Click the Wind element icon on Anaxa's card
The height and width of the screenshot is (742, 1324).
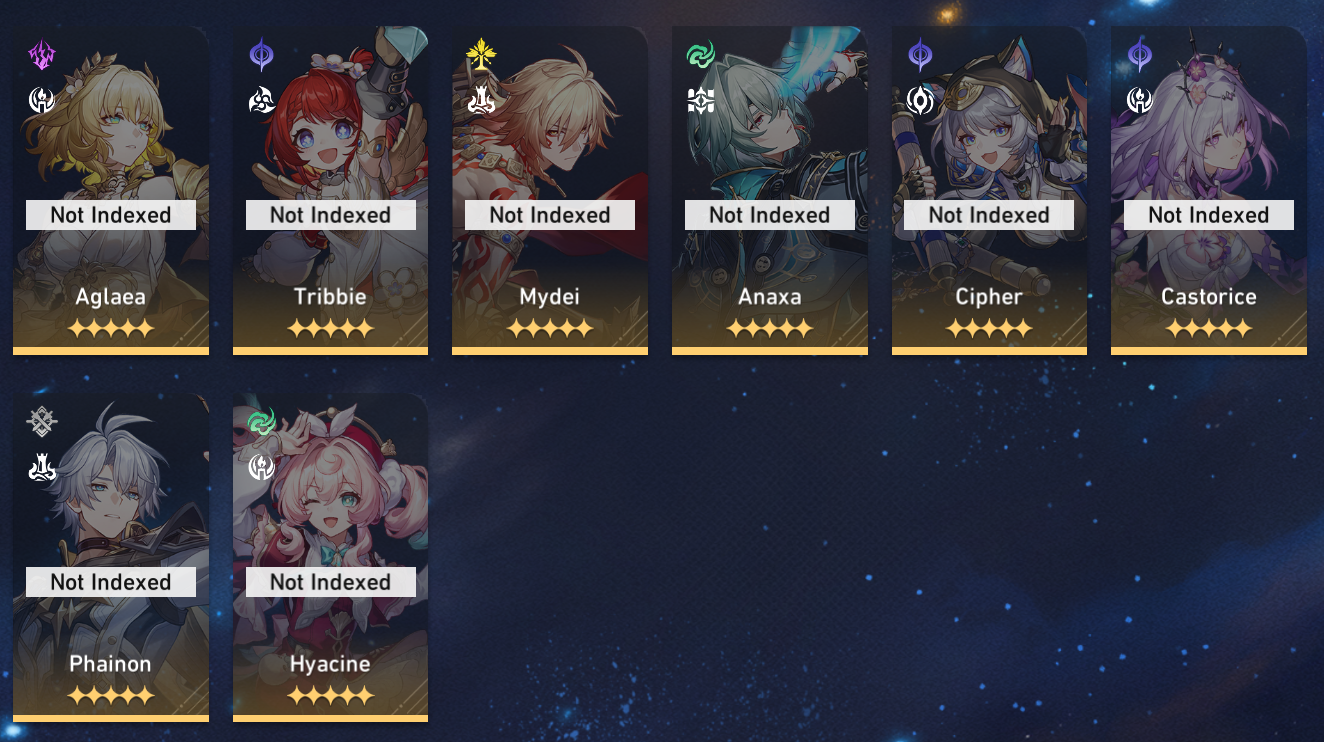tap(700, 55)
